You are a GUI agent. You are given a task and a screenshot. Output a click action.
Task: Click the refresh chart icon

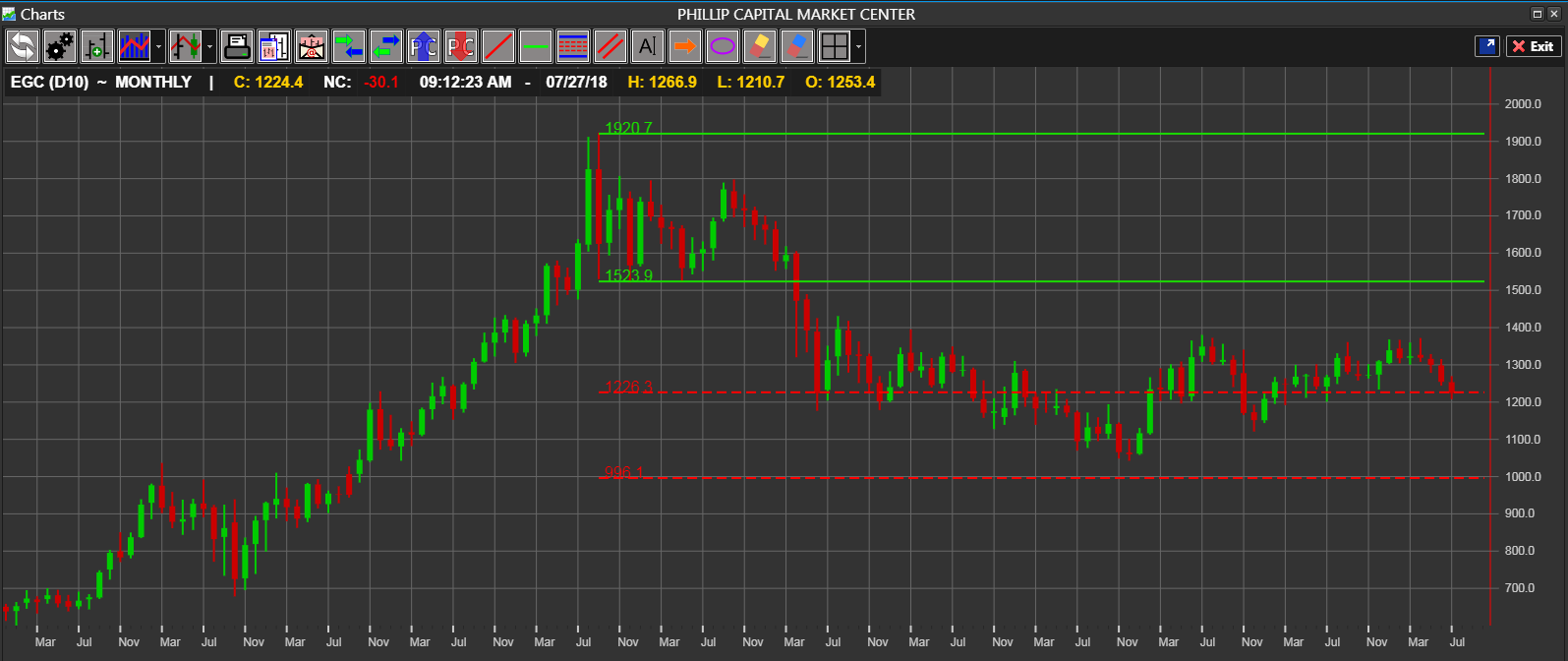[x=23, y=46]
